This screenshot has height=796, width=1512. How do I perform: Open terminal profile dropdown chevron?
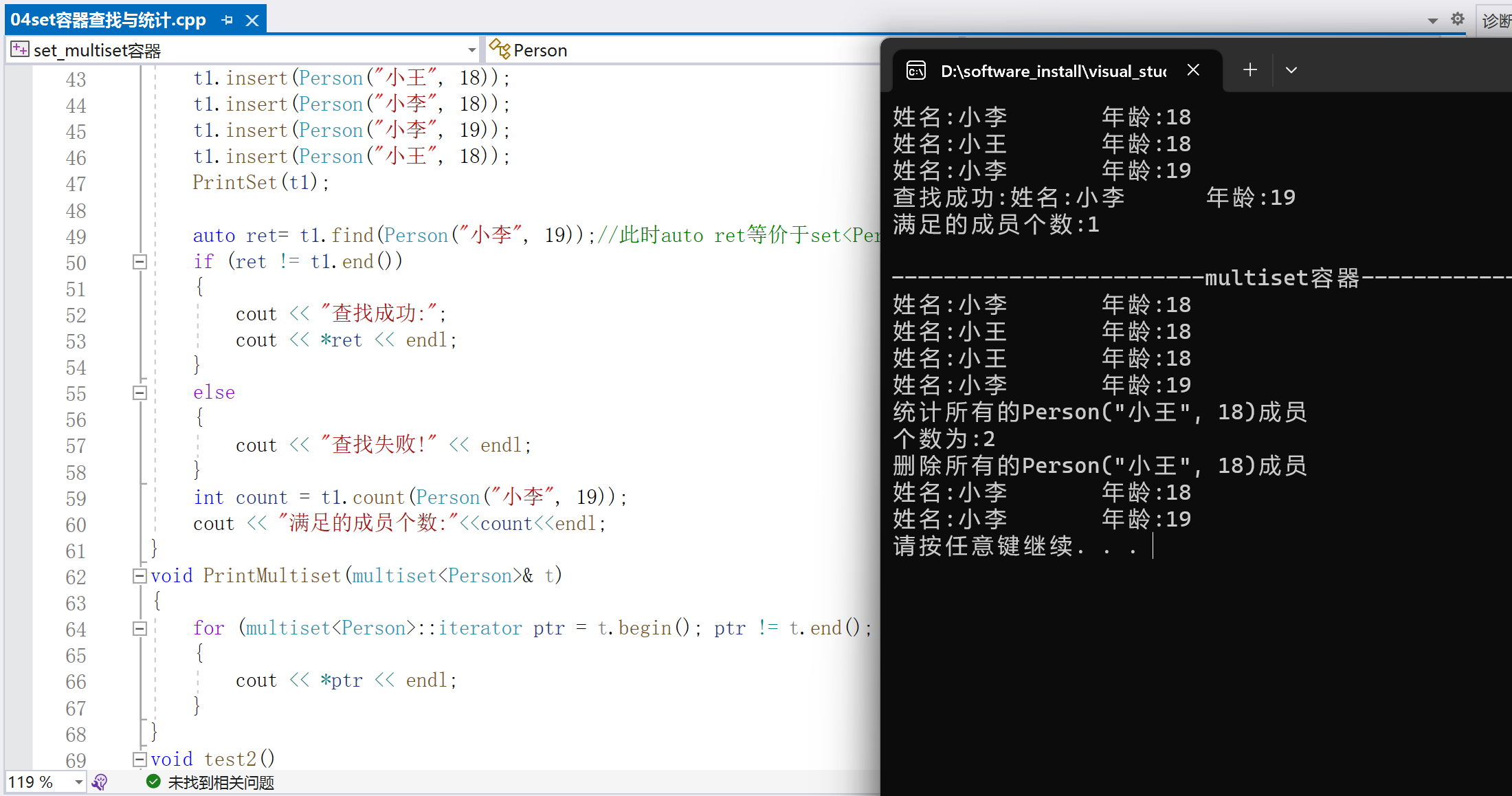(1291, 70)
